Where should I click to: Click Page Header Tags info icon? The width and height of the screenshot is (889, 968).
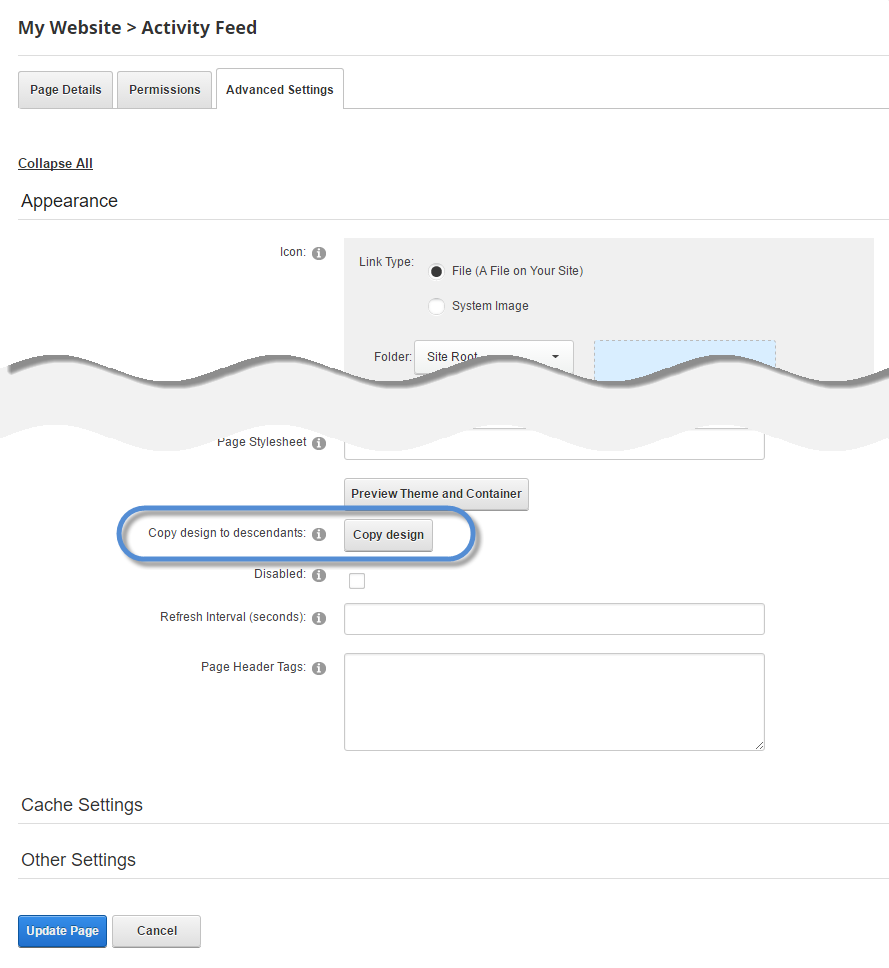(319, 667)
